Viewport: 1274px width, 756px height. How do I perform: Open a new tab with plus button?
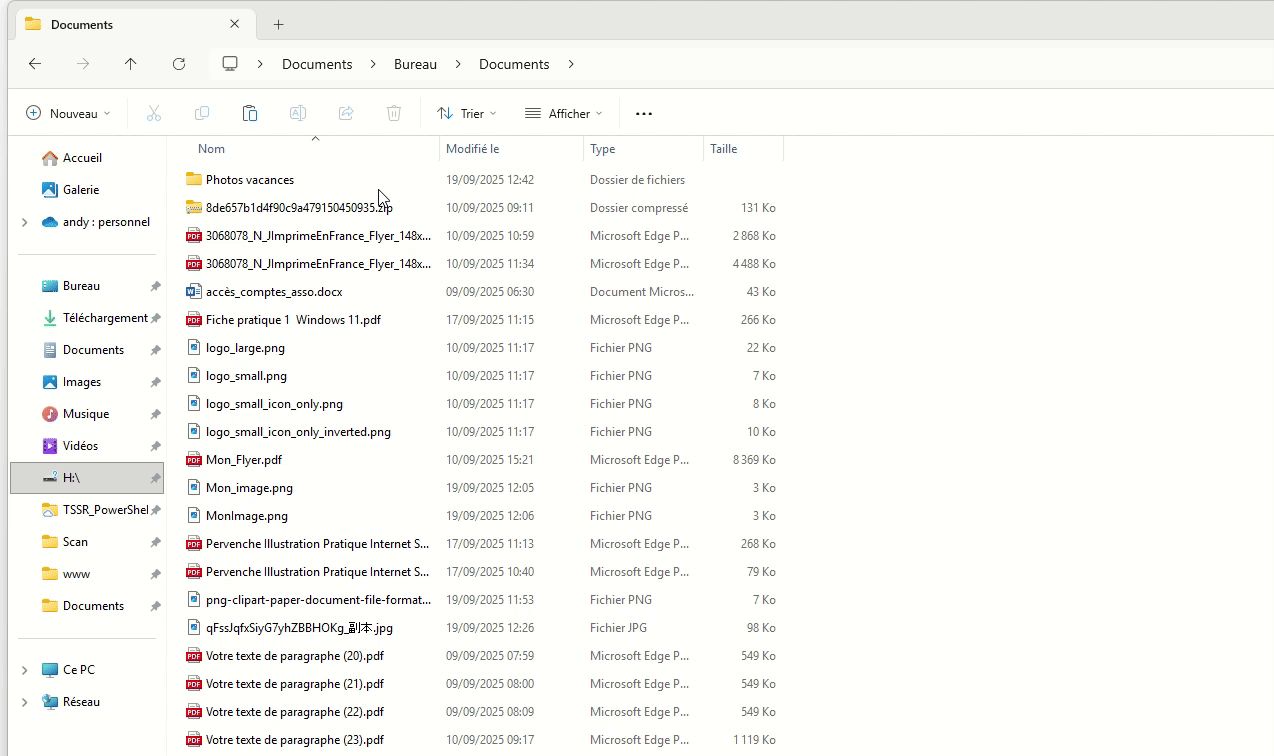(279, 24)
